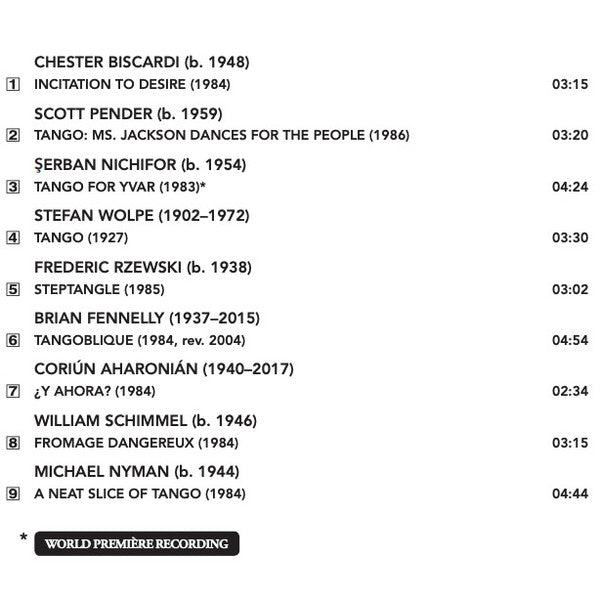Click the Tangoblique duration 04:54
The image size is (600, 600).
click(570, 340)
